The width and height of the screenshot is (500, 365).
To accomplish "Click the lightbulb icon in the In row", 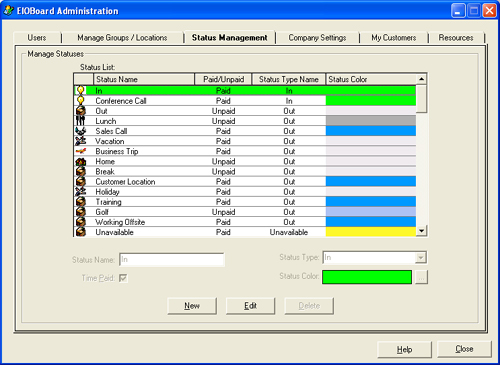I will pos(80,90).
